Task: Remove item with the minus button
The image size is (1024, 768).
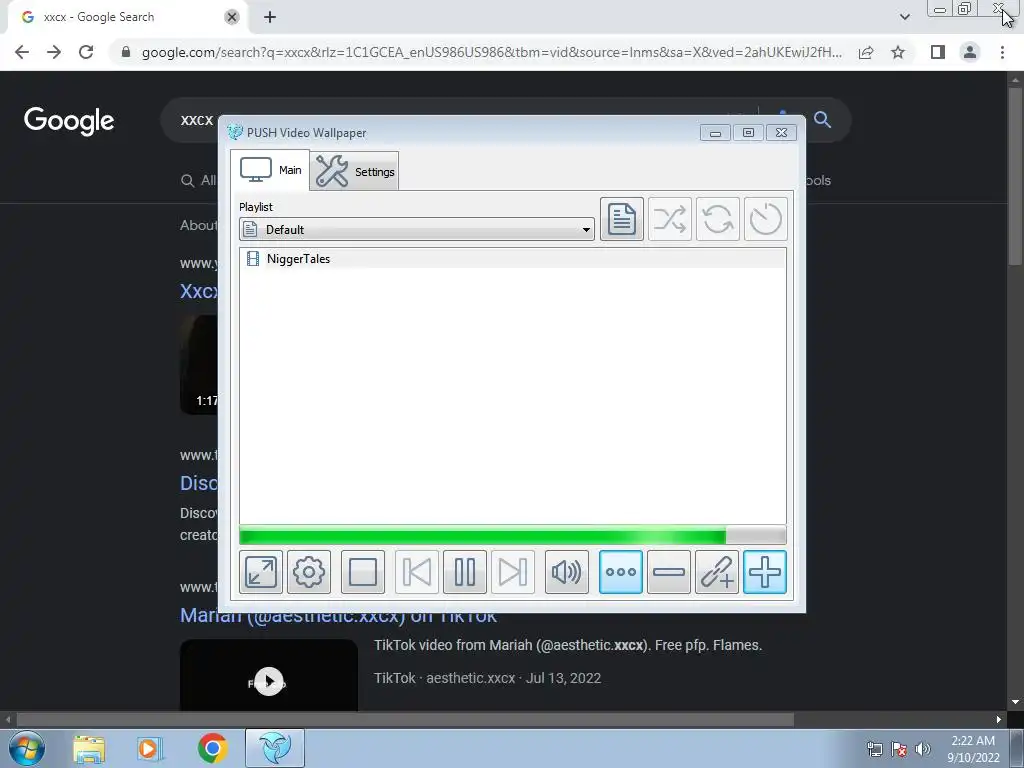Action: click(x=669, y=572)
